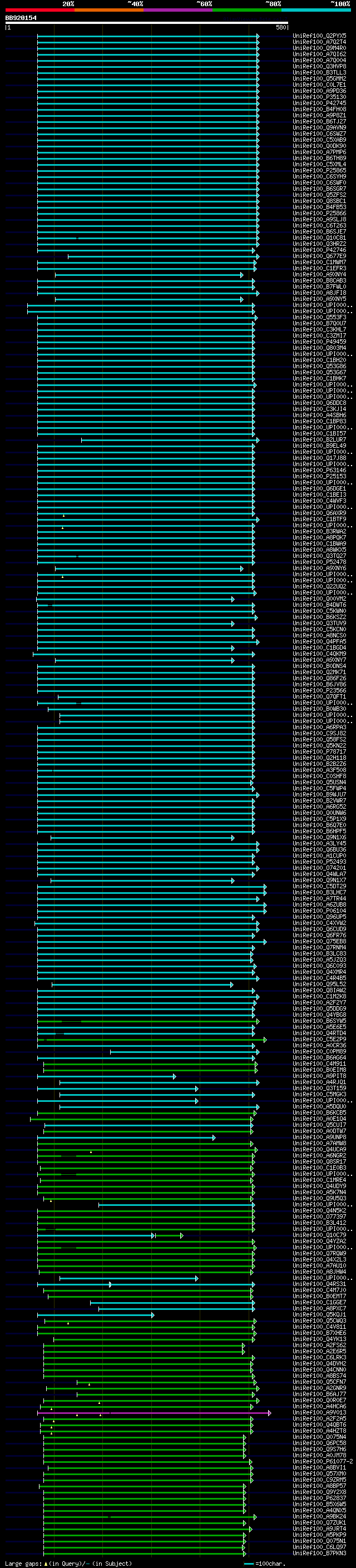Select the UniRef100_B6TJ27 label

[x=319, y=122]
